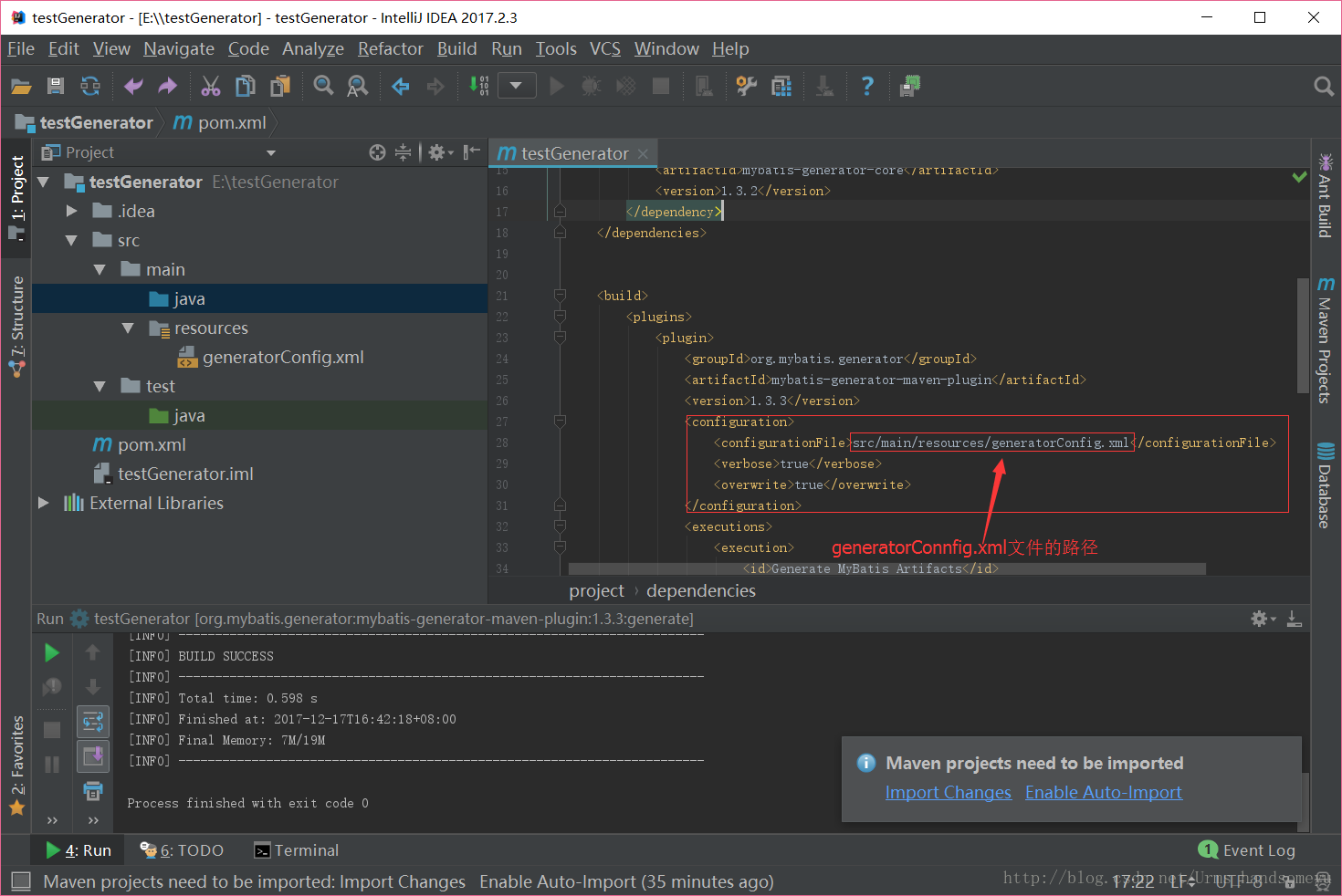Expand External Libraries node
This screenshot has height=896, width=1342.
(43, 503)
